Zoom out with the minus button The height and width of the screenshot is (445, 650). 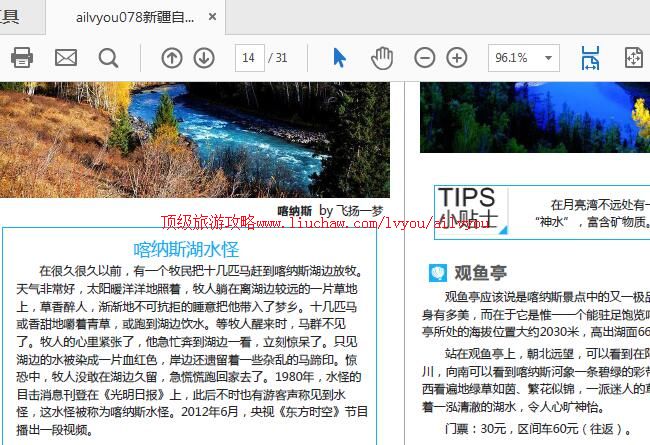click(425, 58)
